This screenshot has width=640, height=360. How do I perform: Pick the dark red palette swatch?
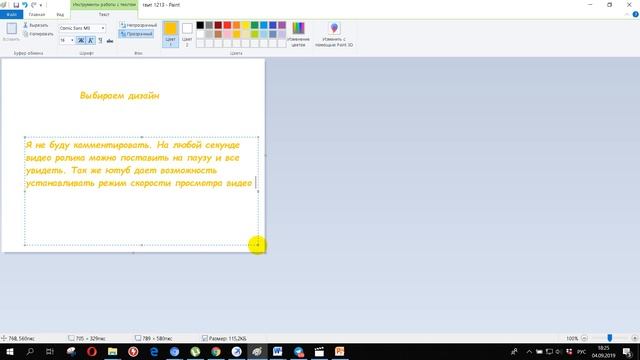pos(218,25)
